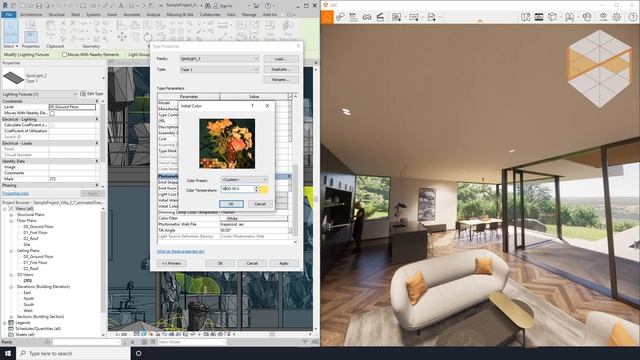Open the Type dropdown showing Type 1

[x=219, y=70]
